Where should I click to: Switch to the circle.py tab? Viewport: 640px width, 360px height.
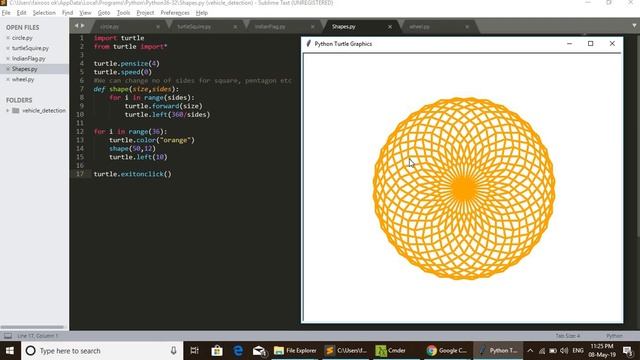127,27
